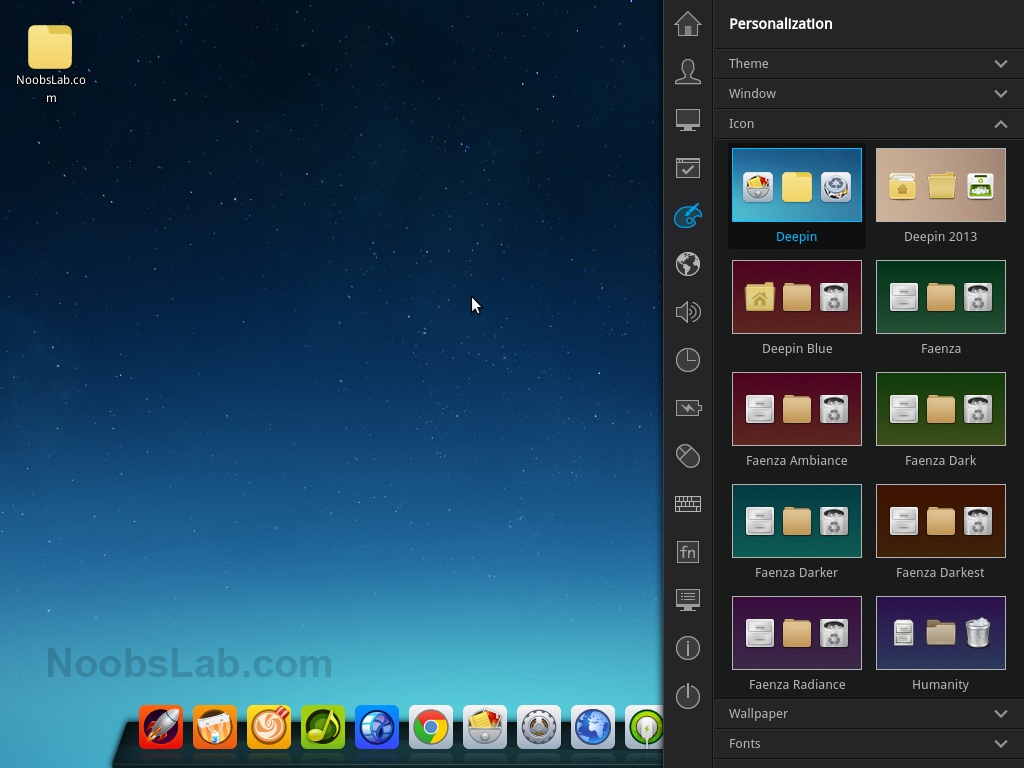Click the shutdown power icon in sidebar
1024x768 pixels.
[688, 696]
